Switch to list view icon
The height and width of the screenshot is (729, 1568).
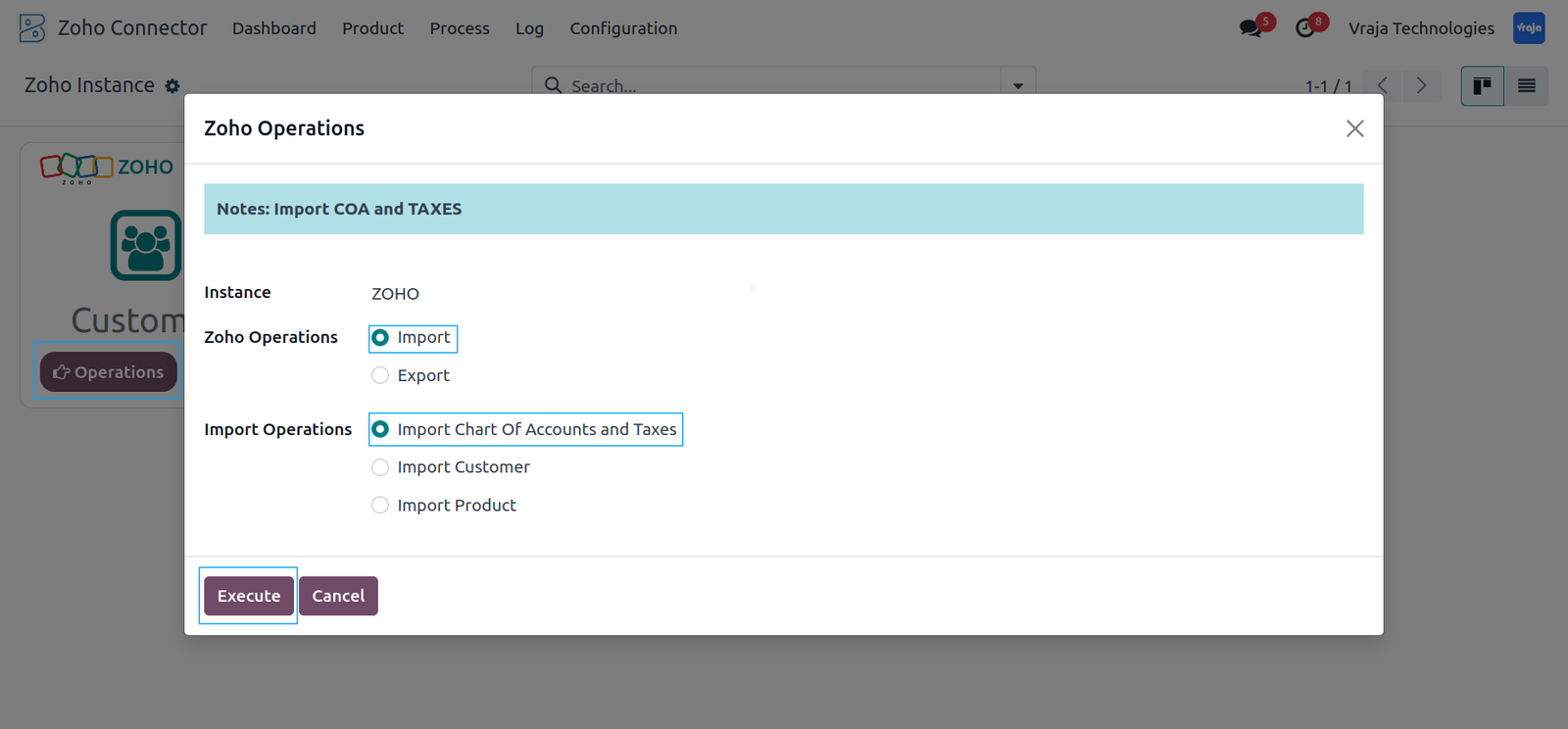point(1527,86)
